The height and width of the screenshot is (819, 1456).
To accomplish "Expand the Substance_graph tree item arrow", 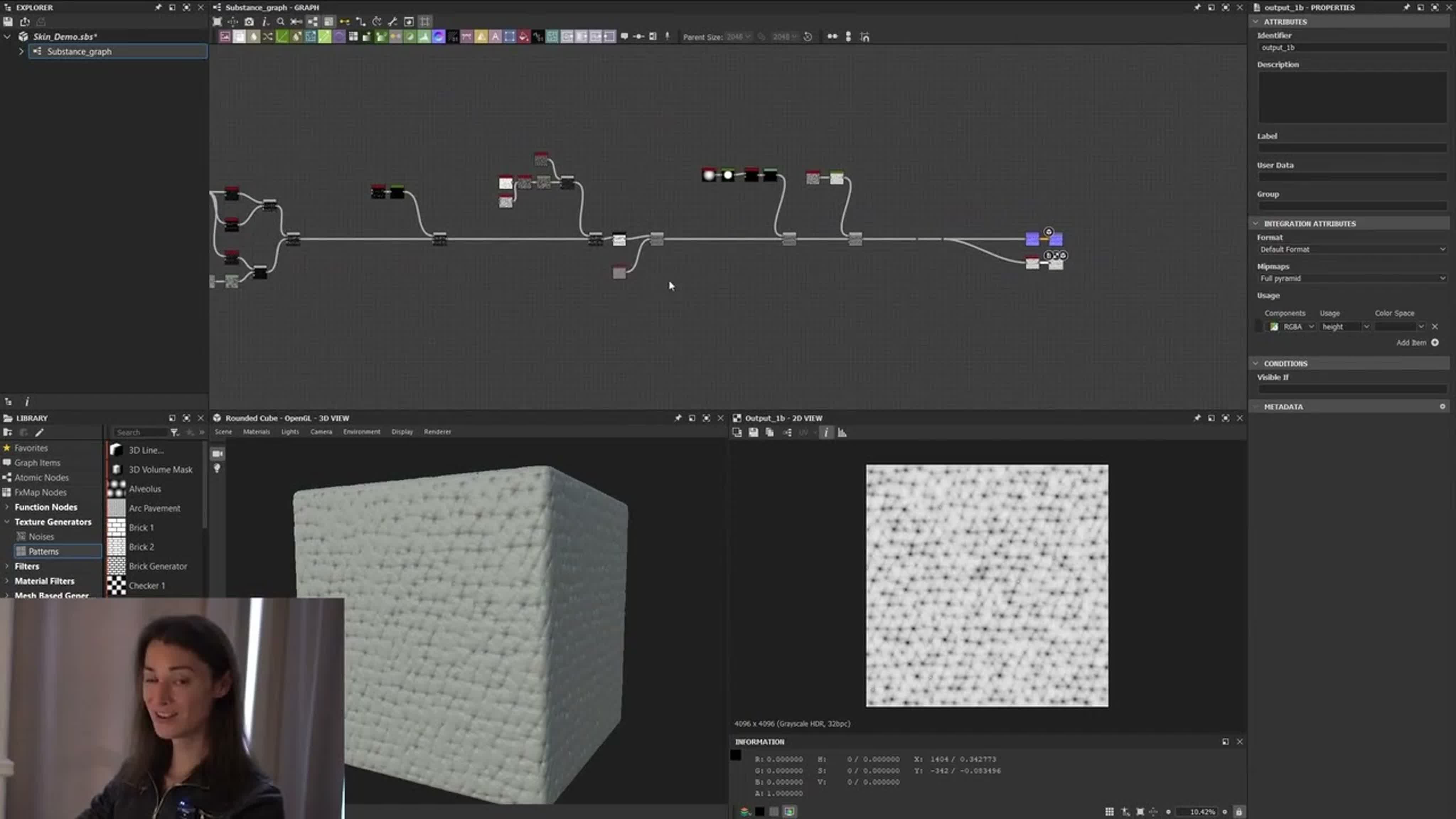I will click(x=21, y=52).
